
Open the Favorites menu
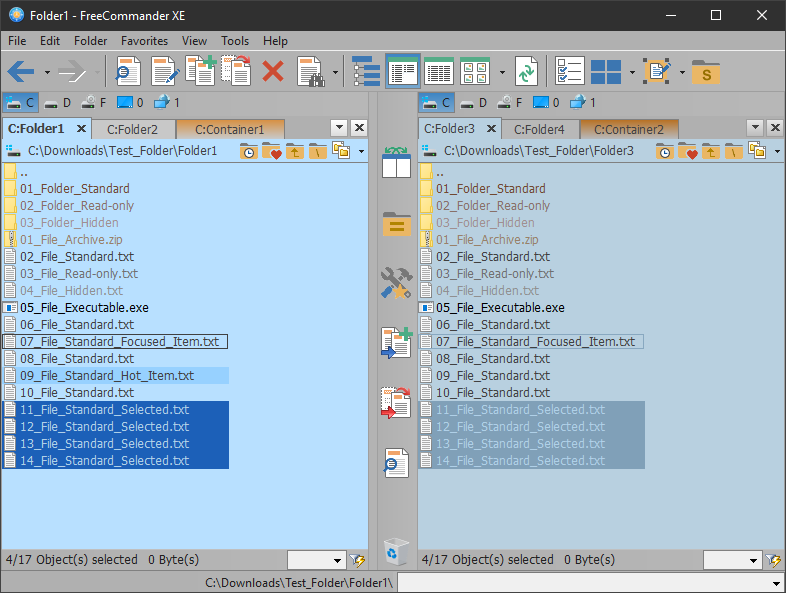(x=144, y=41)
